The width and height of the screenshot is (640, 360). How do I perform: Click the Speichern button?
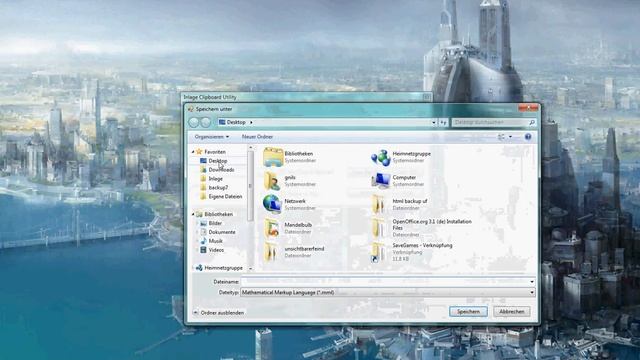click(468, 311)
